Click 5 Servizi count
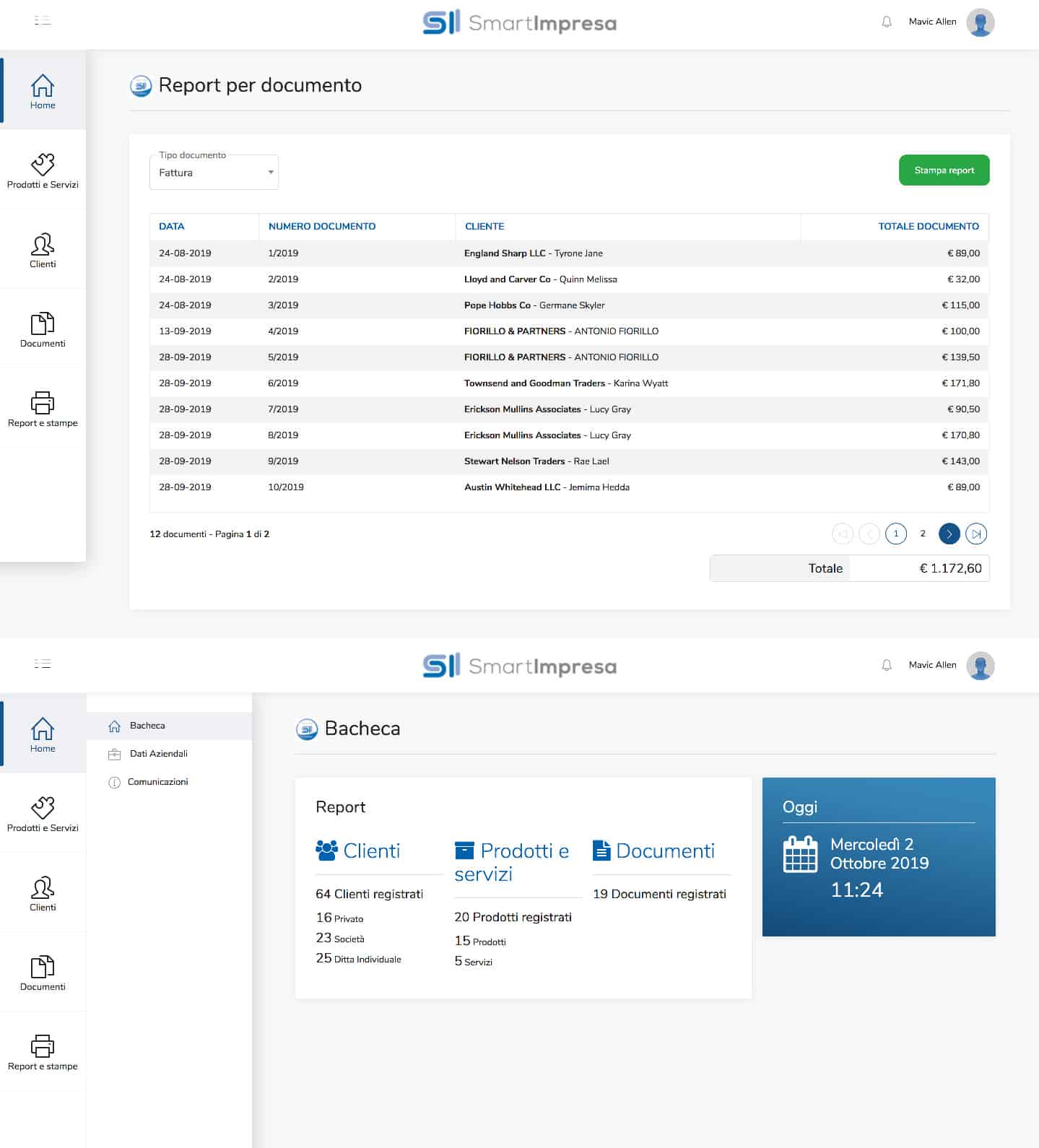The height and width of the screenshot is (1148, 1039). coord(473,961)
